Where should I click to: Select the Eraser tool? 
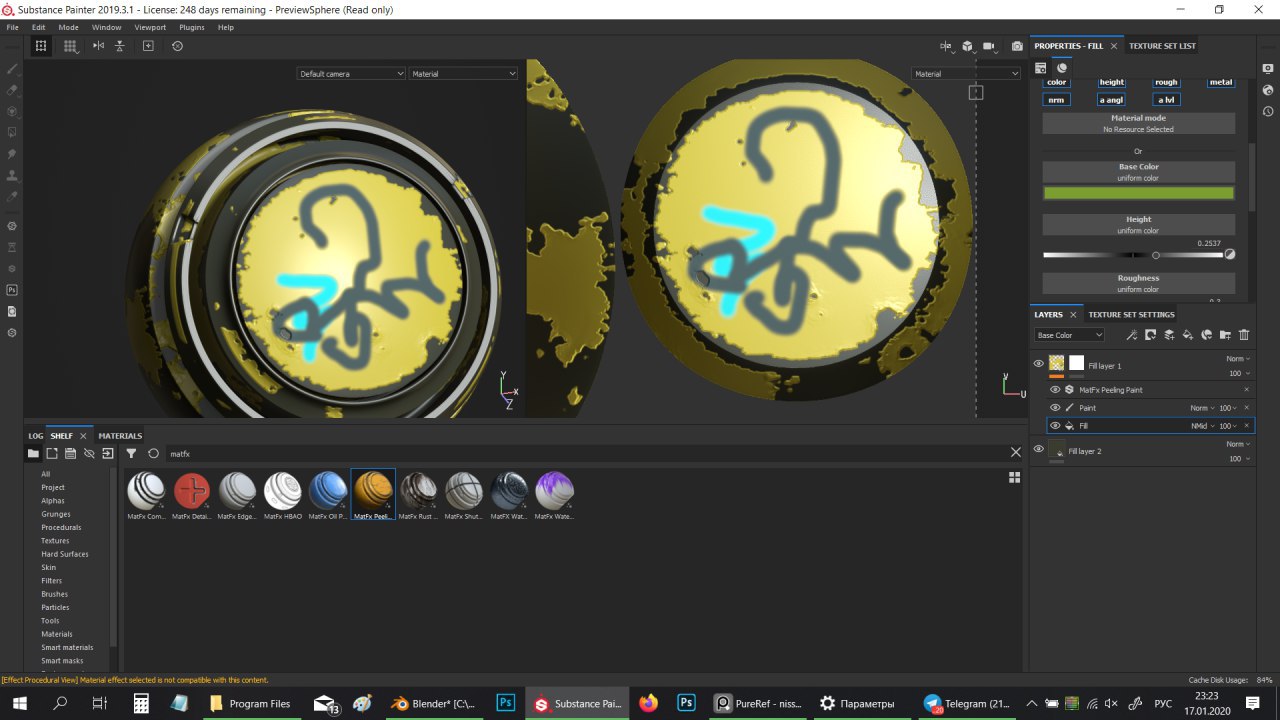point(12,90)
